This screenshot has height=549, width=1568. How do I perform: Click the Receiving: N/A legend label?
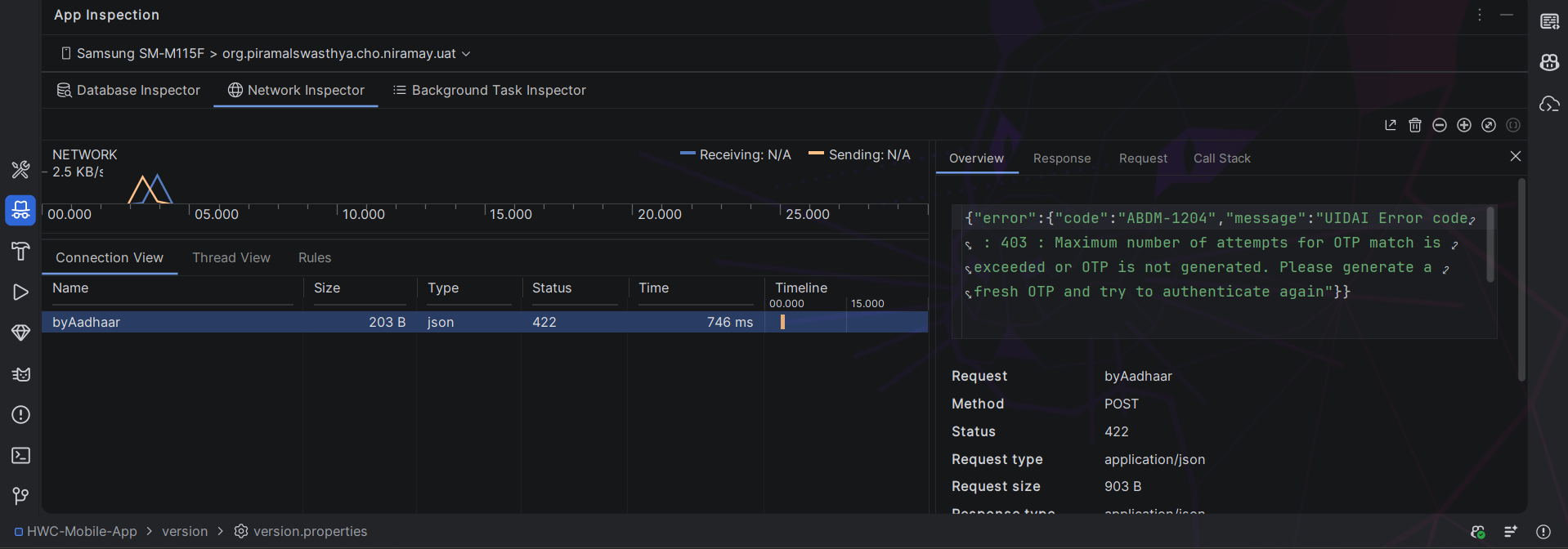point(736,154)
